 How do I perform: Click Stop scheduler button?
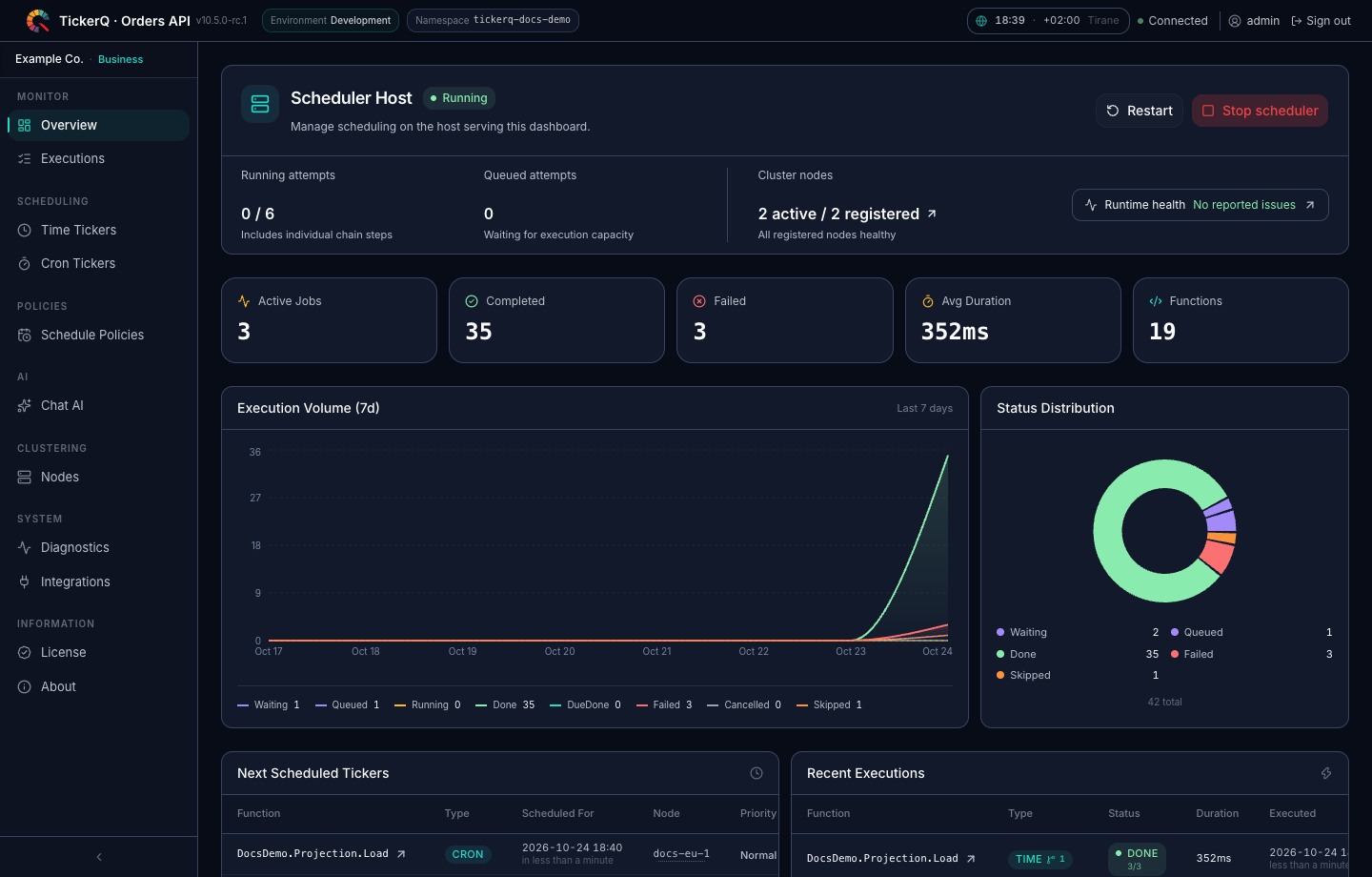click(1260, 111)
